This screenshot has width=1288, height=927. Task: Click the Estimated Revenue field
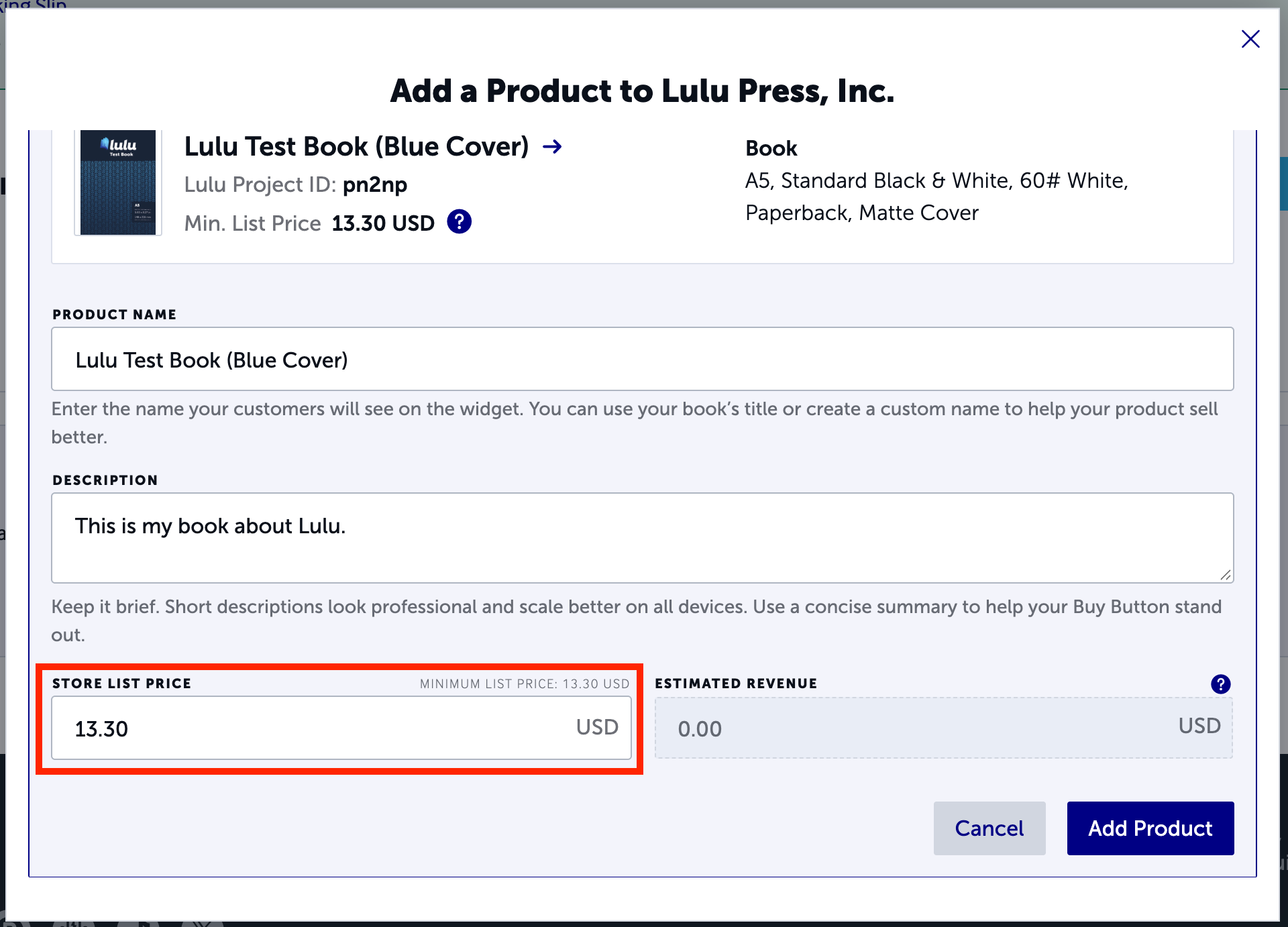click(944, 728)
